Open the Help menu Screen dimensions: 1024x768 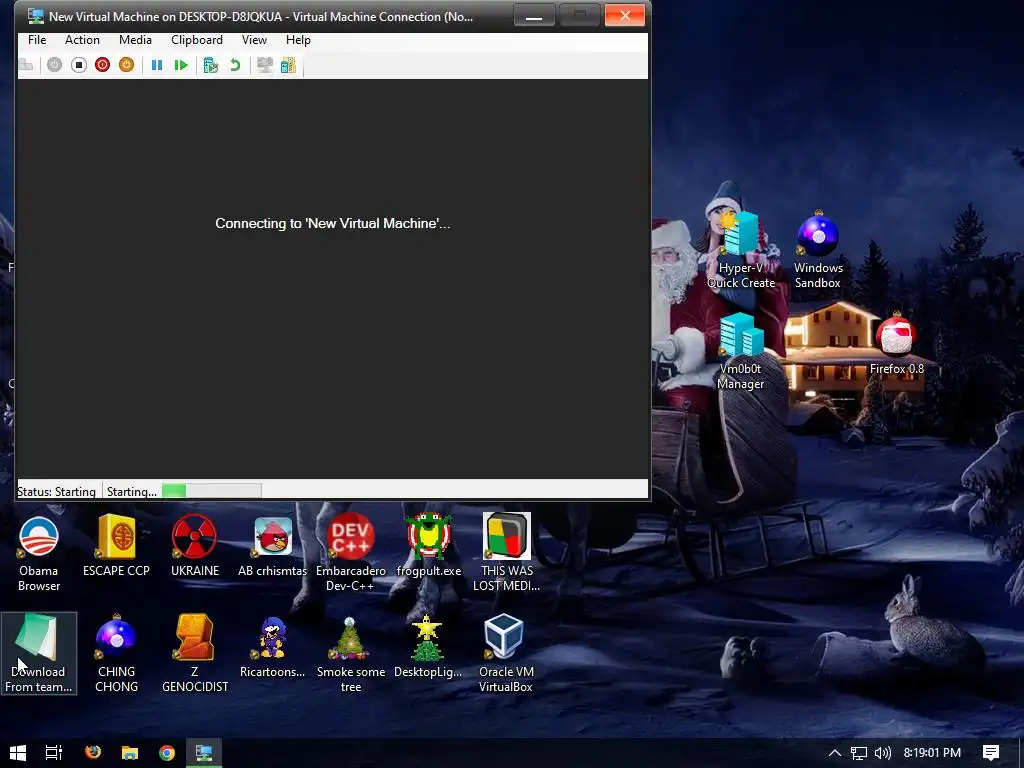298,40
